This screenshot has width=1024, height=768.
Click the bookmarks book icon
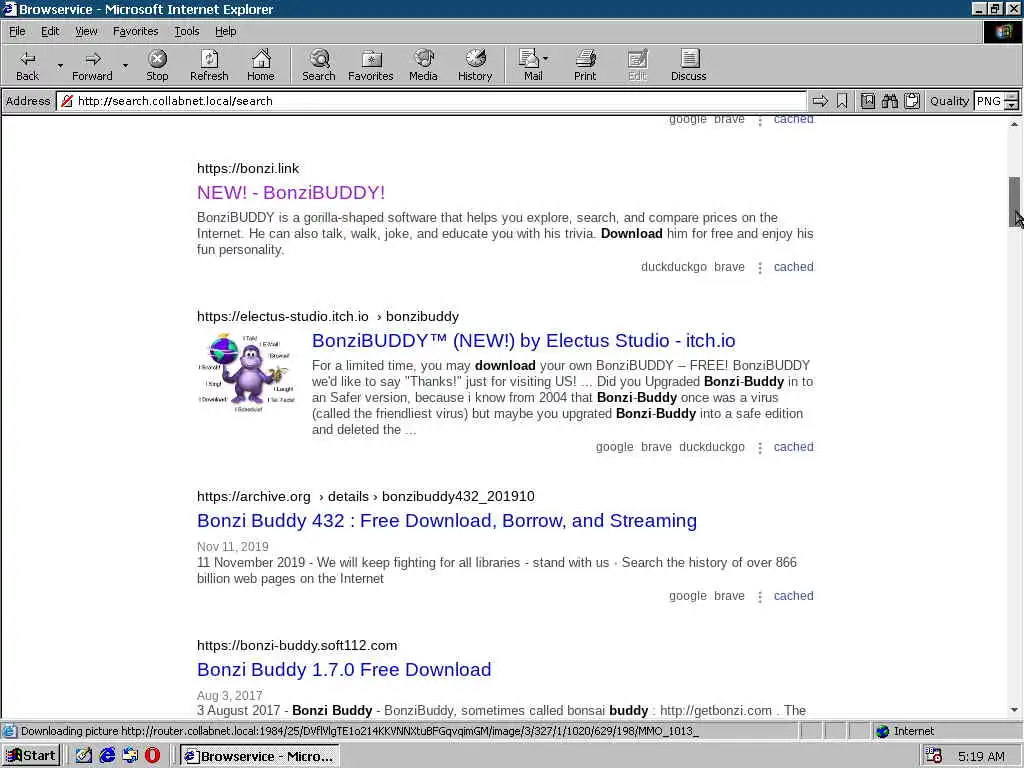pos(867,101)
